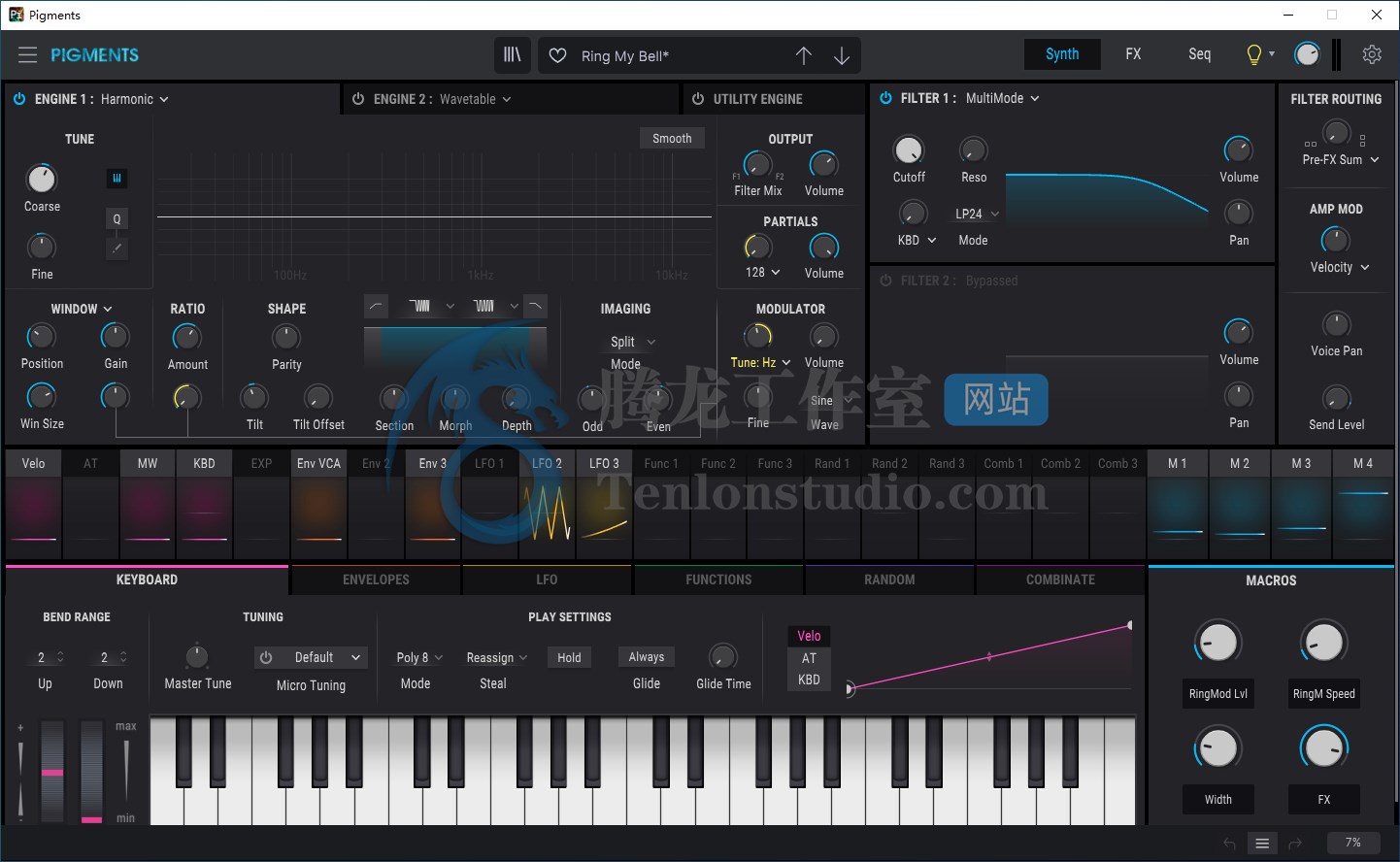Viewport: 1400px width, 862px height.
Task: Open the RANDOM tab
Action: tap(889, 580)
